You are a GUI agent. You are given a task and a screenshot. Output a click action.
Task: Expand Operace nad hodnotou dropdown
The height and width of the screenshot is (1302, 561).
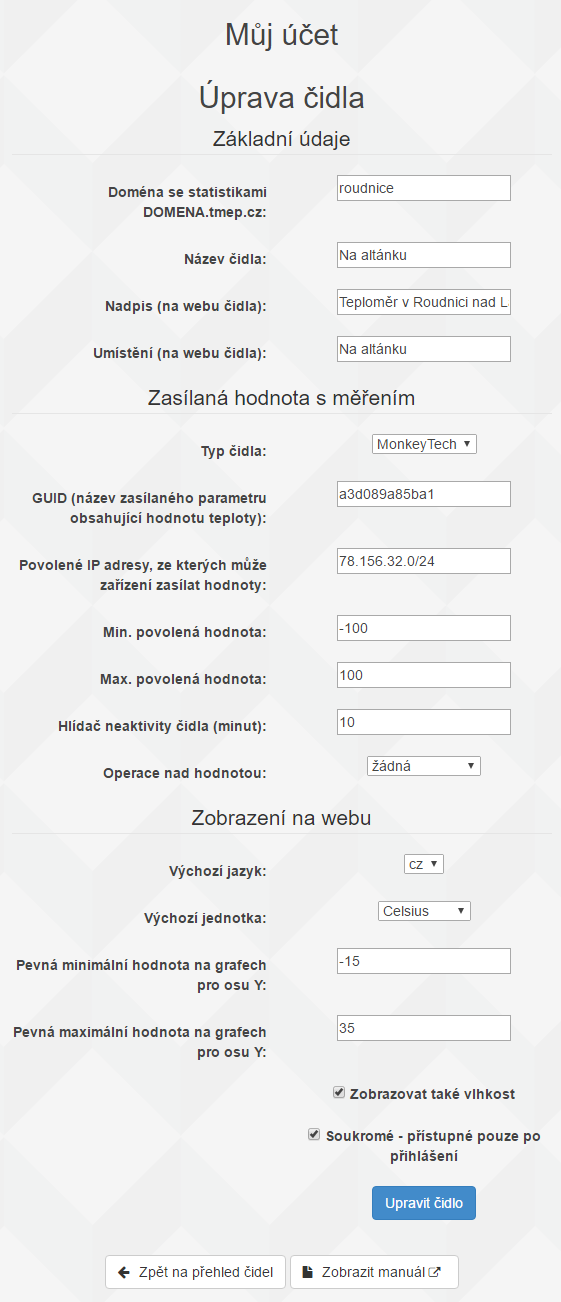point(424,766)
